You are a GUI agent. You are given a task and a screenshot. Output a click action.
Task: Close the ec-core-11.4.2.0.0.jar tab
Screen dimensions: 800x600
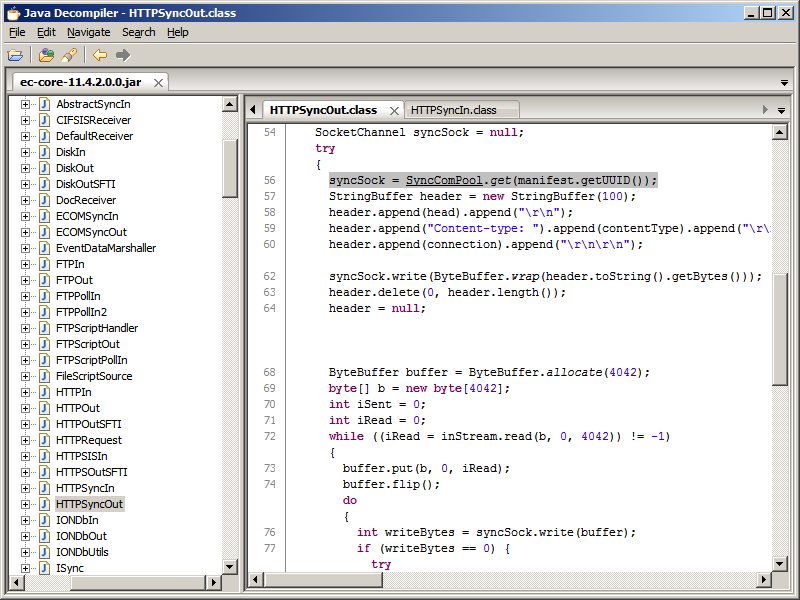157,82
